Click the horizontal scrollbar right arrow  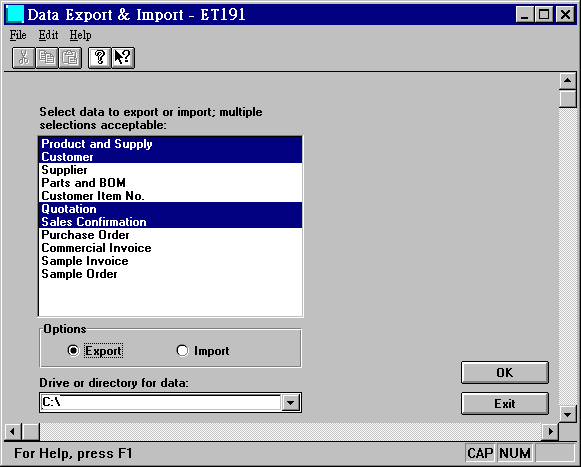550,431
